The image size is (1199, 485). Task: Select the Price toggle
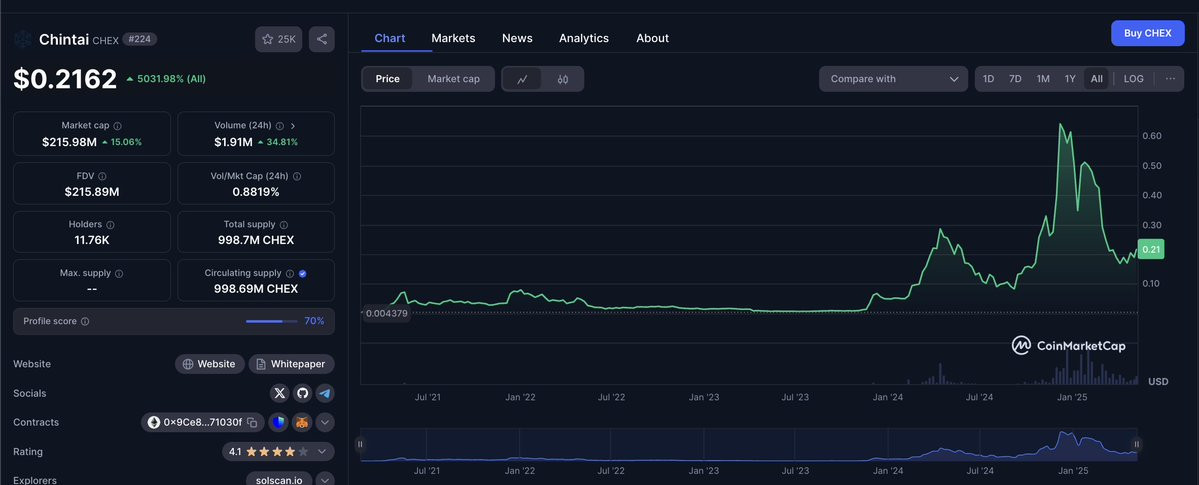click(388, 79)
